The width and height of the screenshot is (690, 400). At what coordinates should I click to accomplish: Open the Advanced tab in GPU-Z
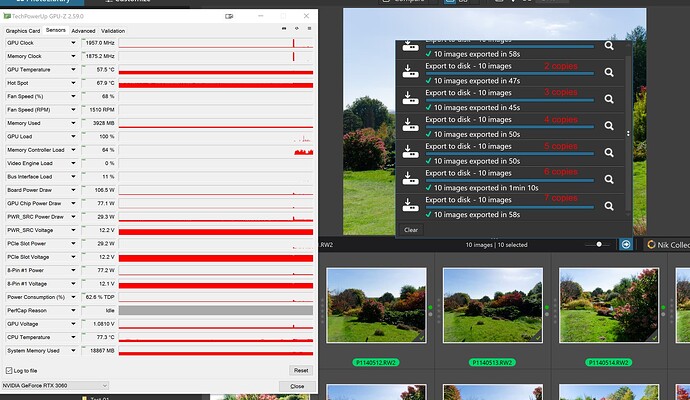coord(83,31)
